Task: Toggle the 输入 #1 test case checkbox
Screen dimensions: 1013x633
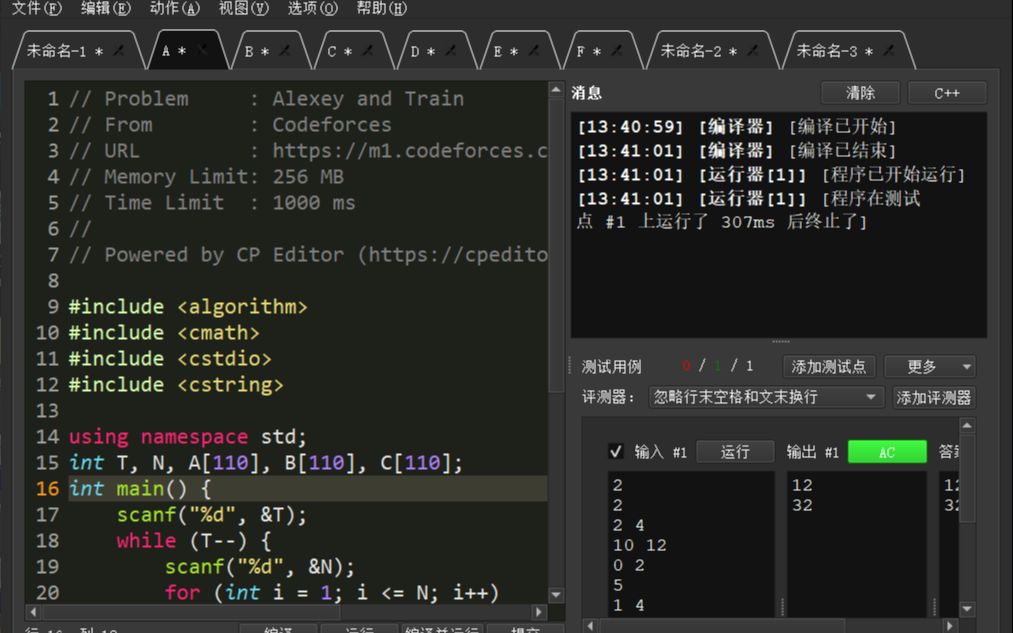Action: click(x=616, y=451)
